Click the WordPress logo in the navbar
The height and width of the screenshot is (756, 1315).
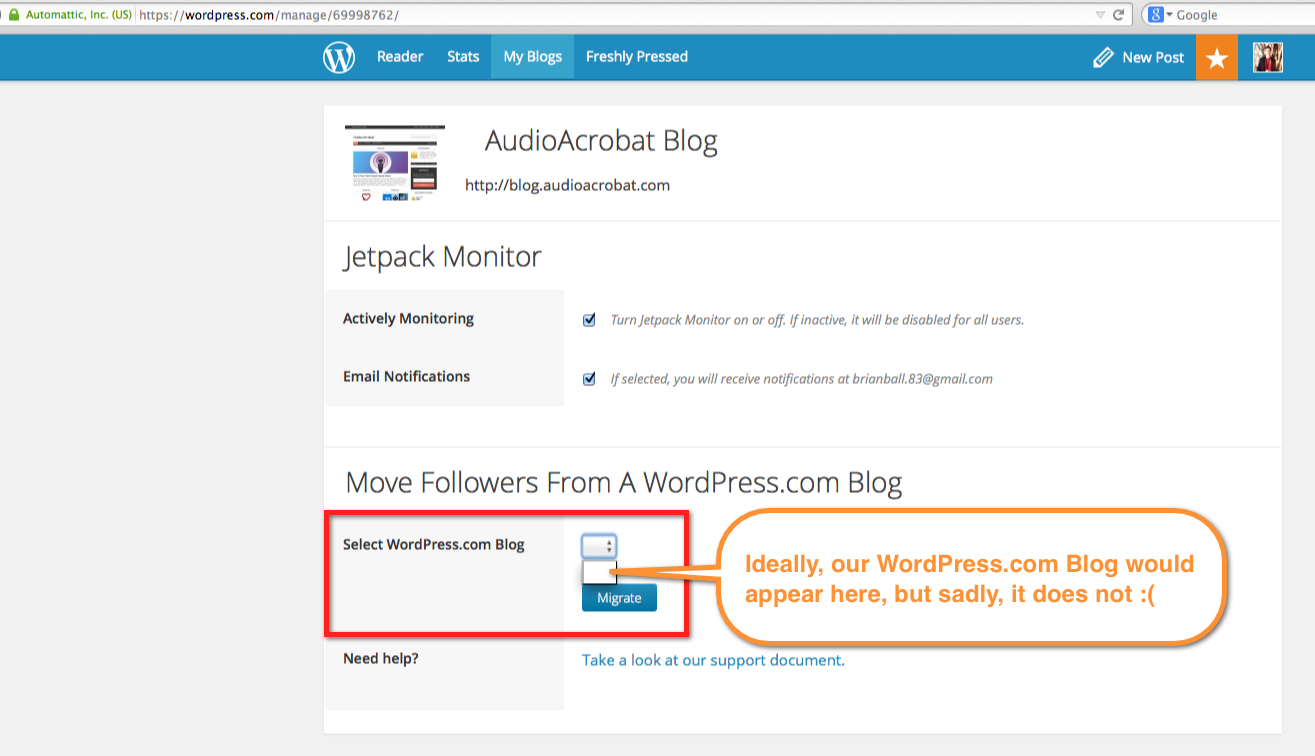click(339, 58)
